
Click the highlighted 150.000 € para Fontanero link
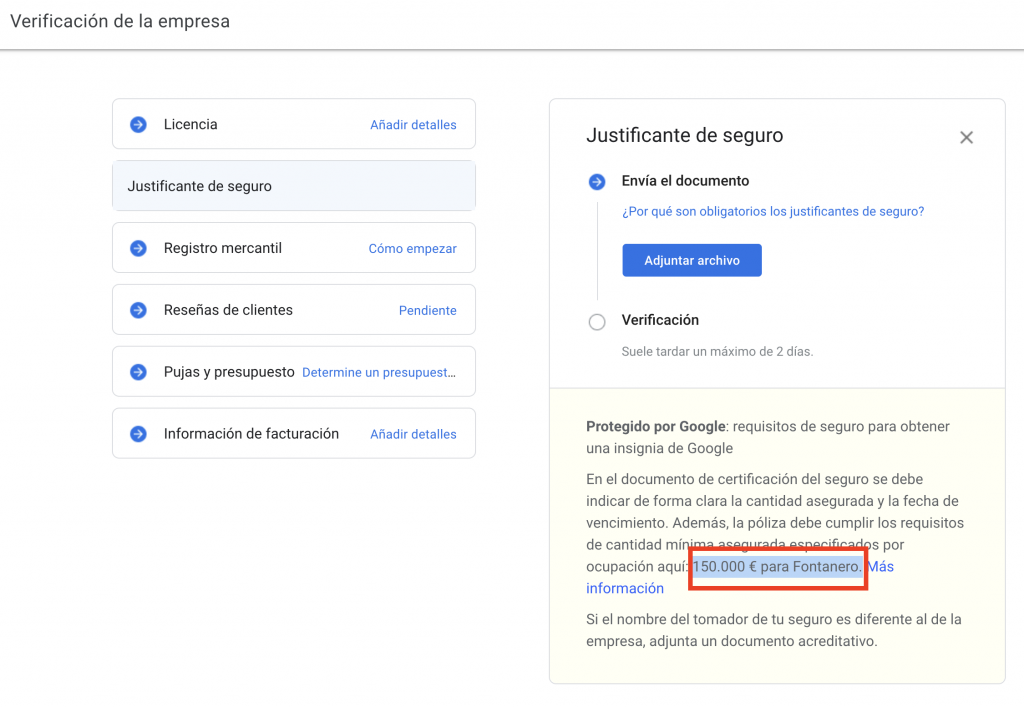(777, 566)
